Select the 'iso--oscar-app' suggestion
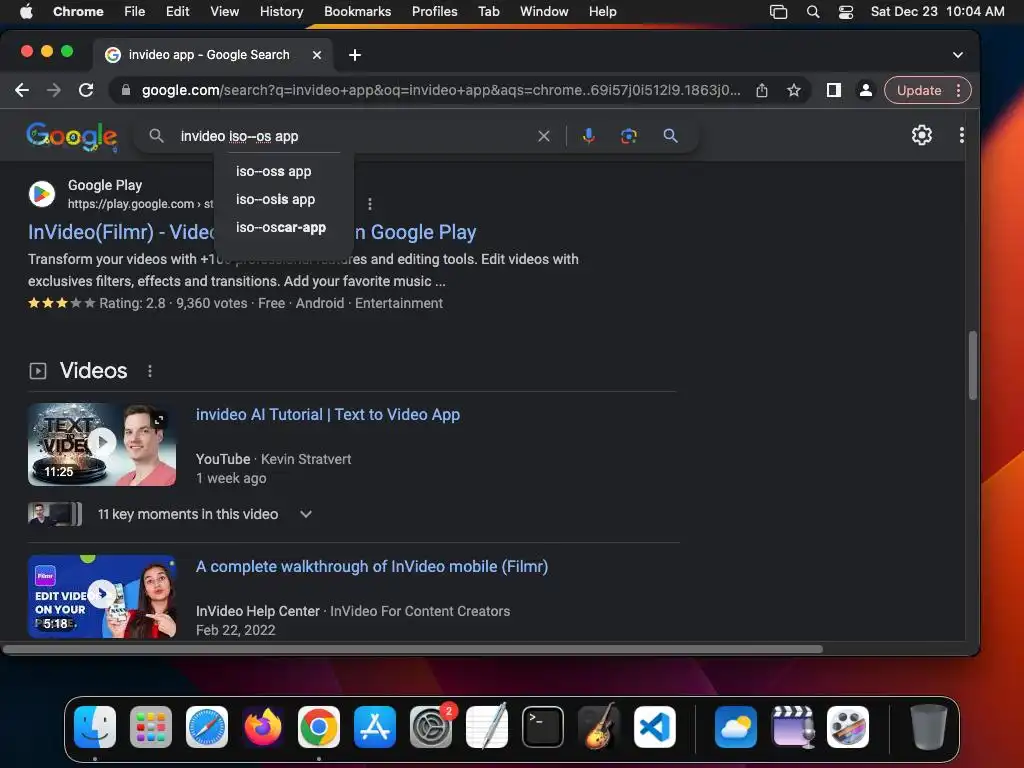Screen dimensions: 1024x768 281,227
